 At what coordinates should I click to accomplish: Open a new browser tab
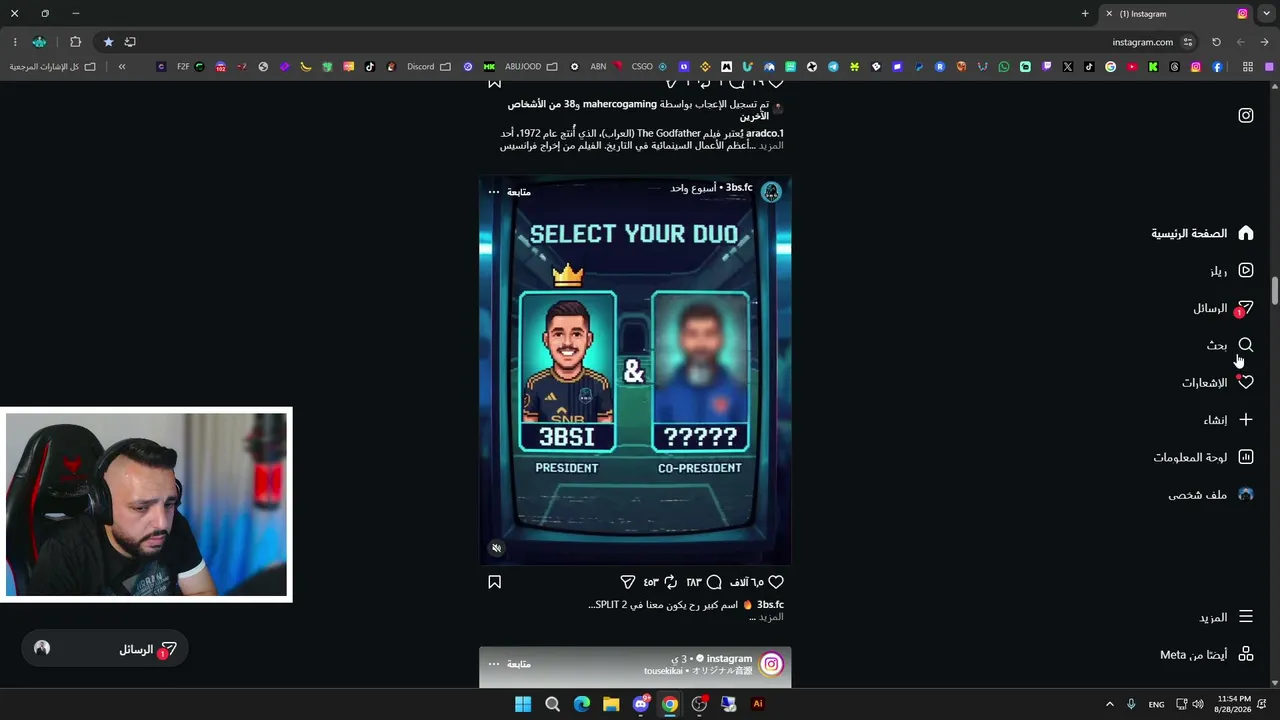[1085, 14]
